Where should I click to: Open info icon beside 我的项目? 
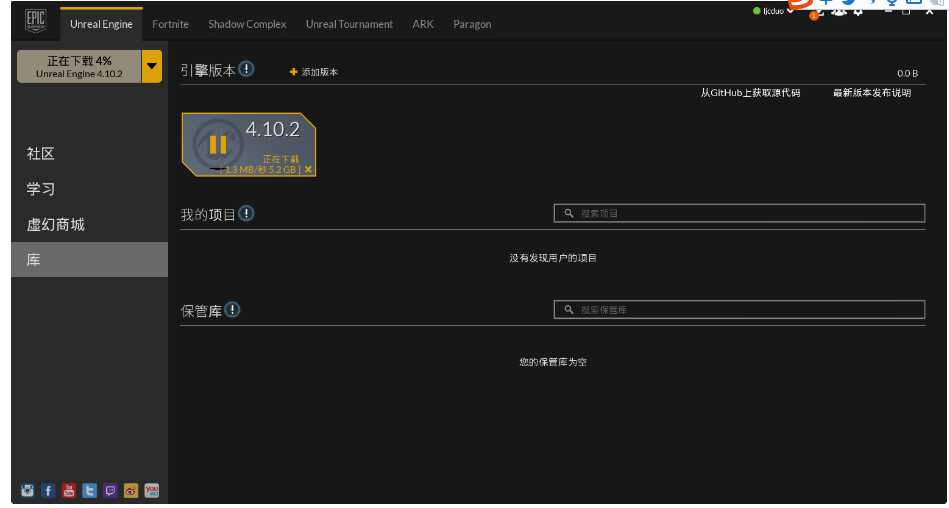246,214
